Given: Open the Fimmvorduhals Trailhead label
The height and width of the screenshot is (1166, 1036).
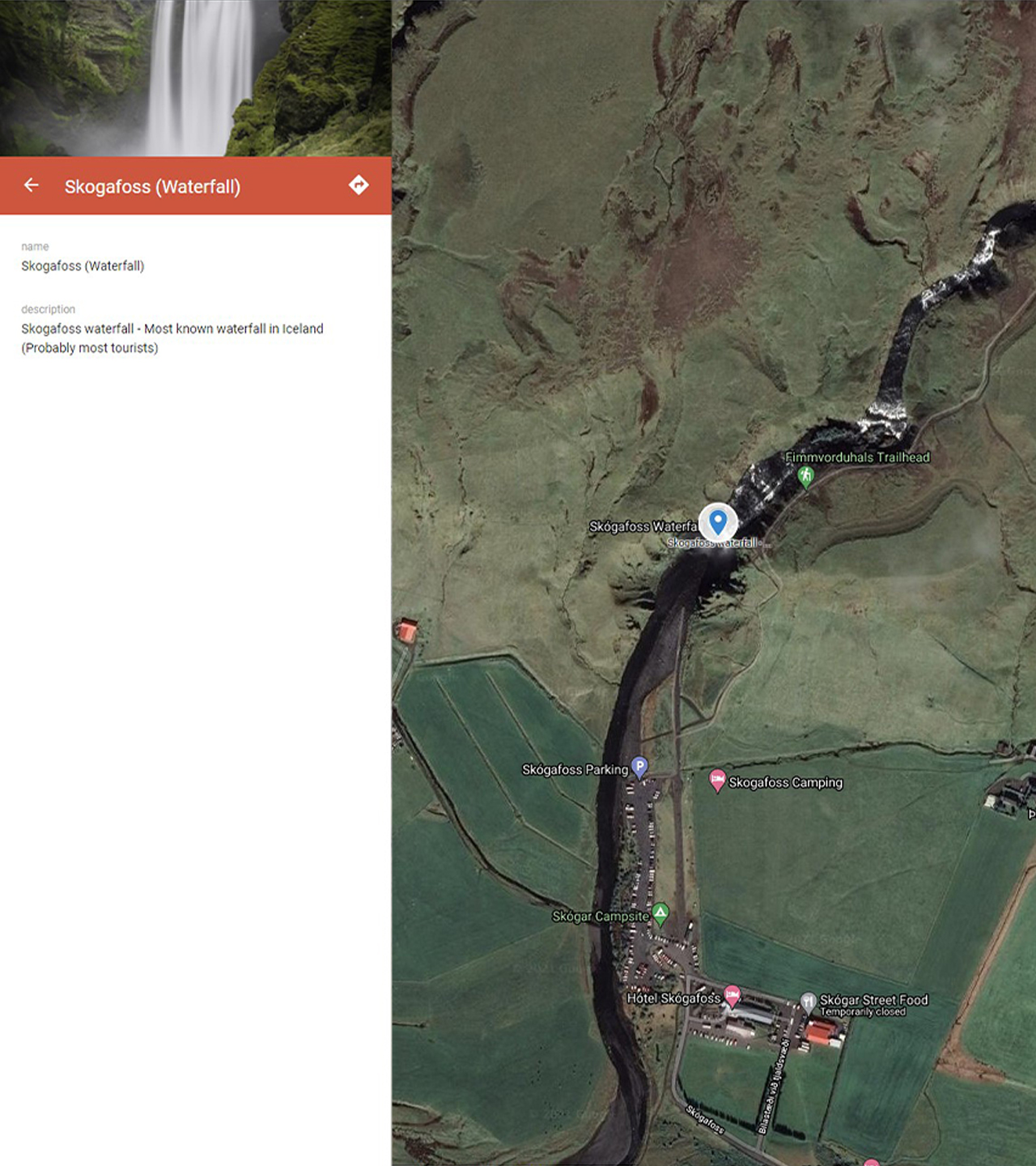Looking at the screenshot, I should pyautogui.click(x=858, y=457).
